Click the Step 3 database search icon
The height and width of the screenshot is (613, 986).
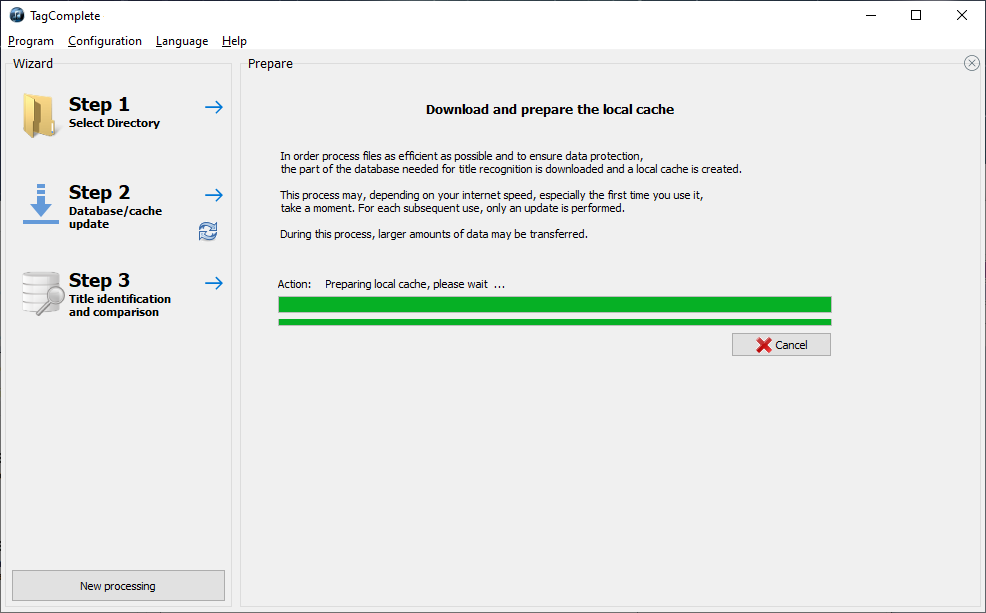(43, 293)
